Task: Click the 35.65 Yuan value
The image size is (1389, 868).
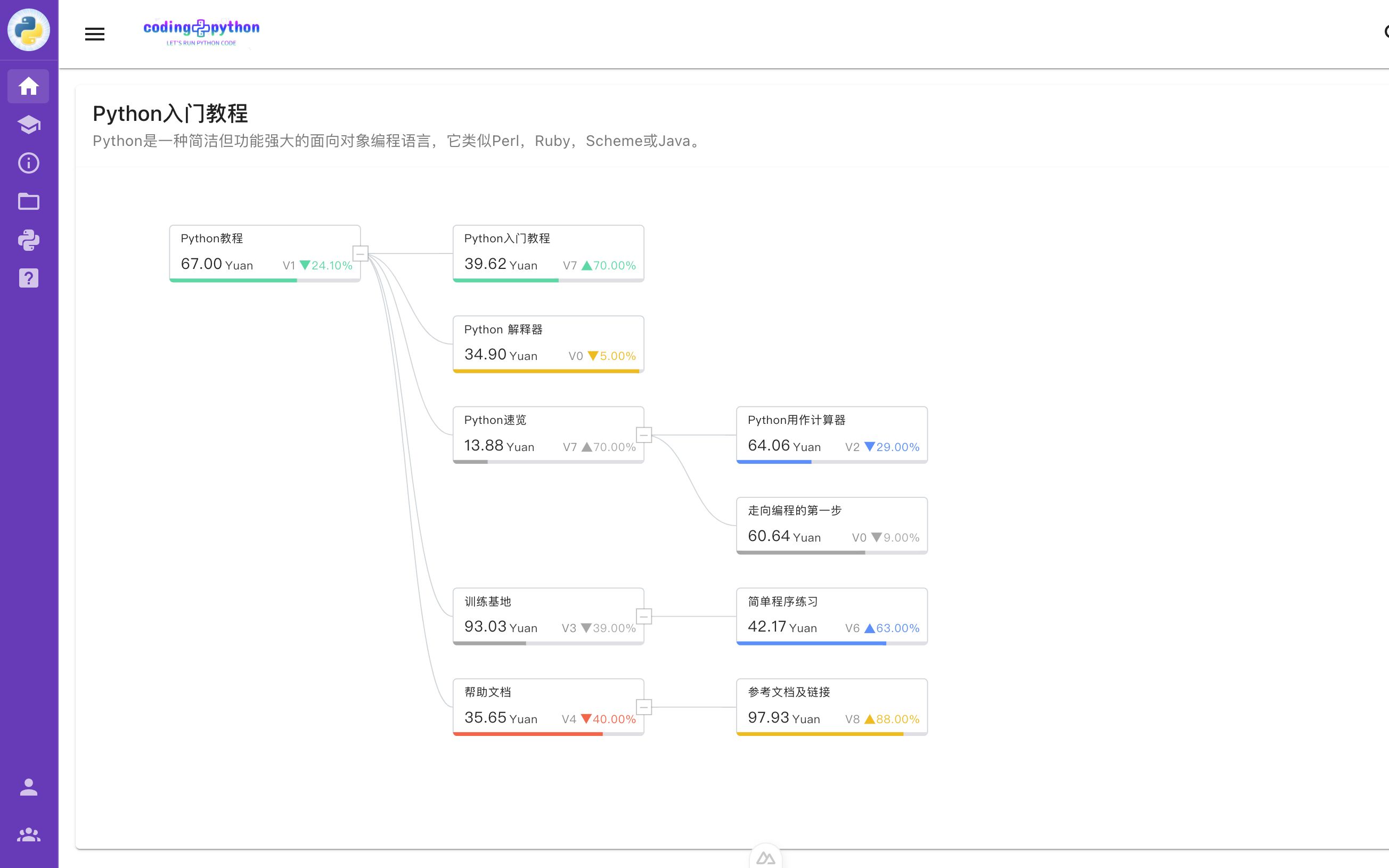Action: coord(501,718)
